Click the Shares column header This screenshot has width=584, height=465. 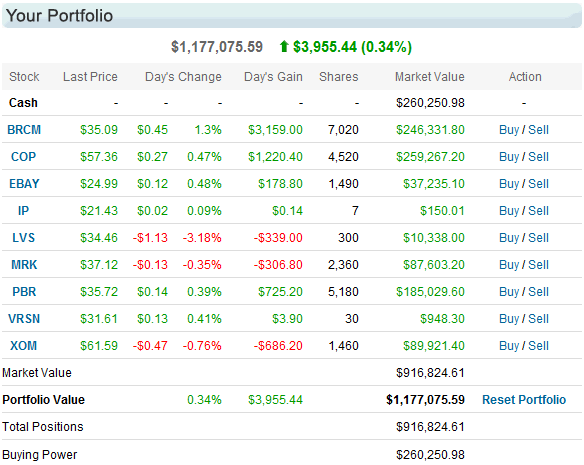(339, 77)
